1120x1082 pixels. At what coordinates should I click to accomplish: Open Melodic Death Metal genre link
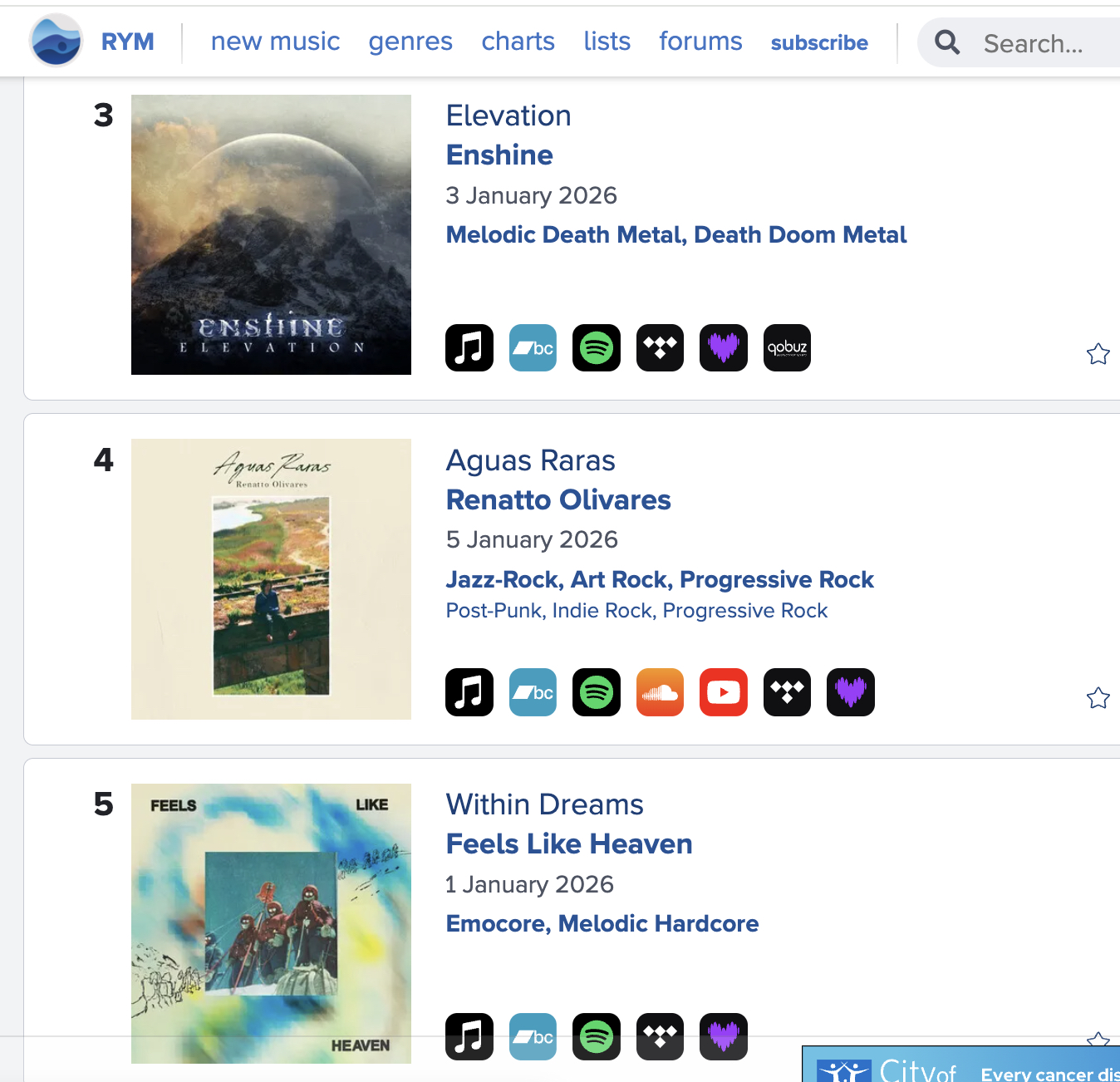point(566,235)
